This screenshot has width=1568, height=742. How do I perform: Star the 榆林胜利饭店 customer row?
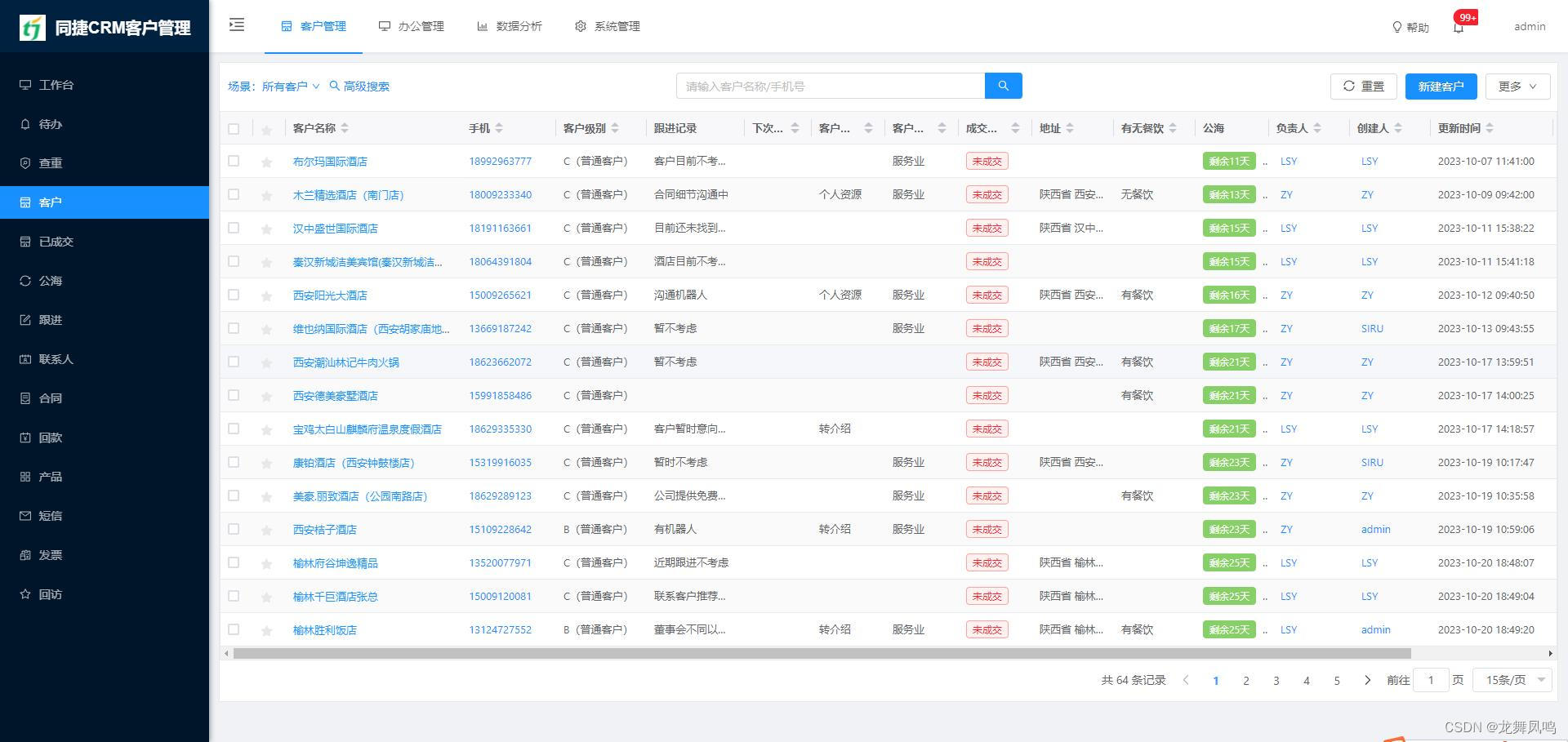pos(266,631)
